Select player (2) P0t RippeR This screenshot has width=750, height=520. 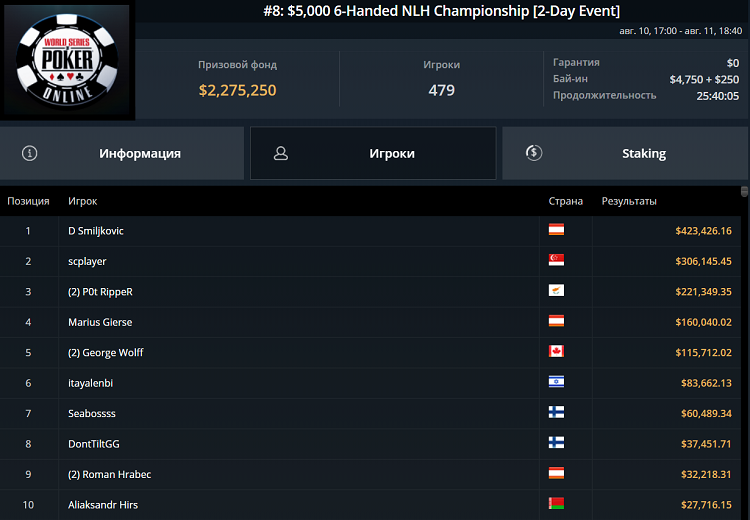coord(100,292)
